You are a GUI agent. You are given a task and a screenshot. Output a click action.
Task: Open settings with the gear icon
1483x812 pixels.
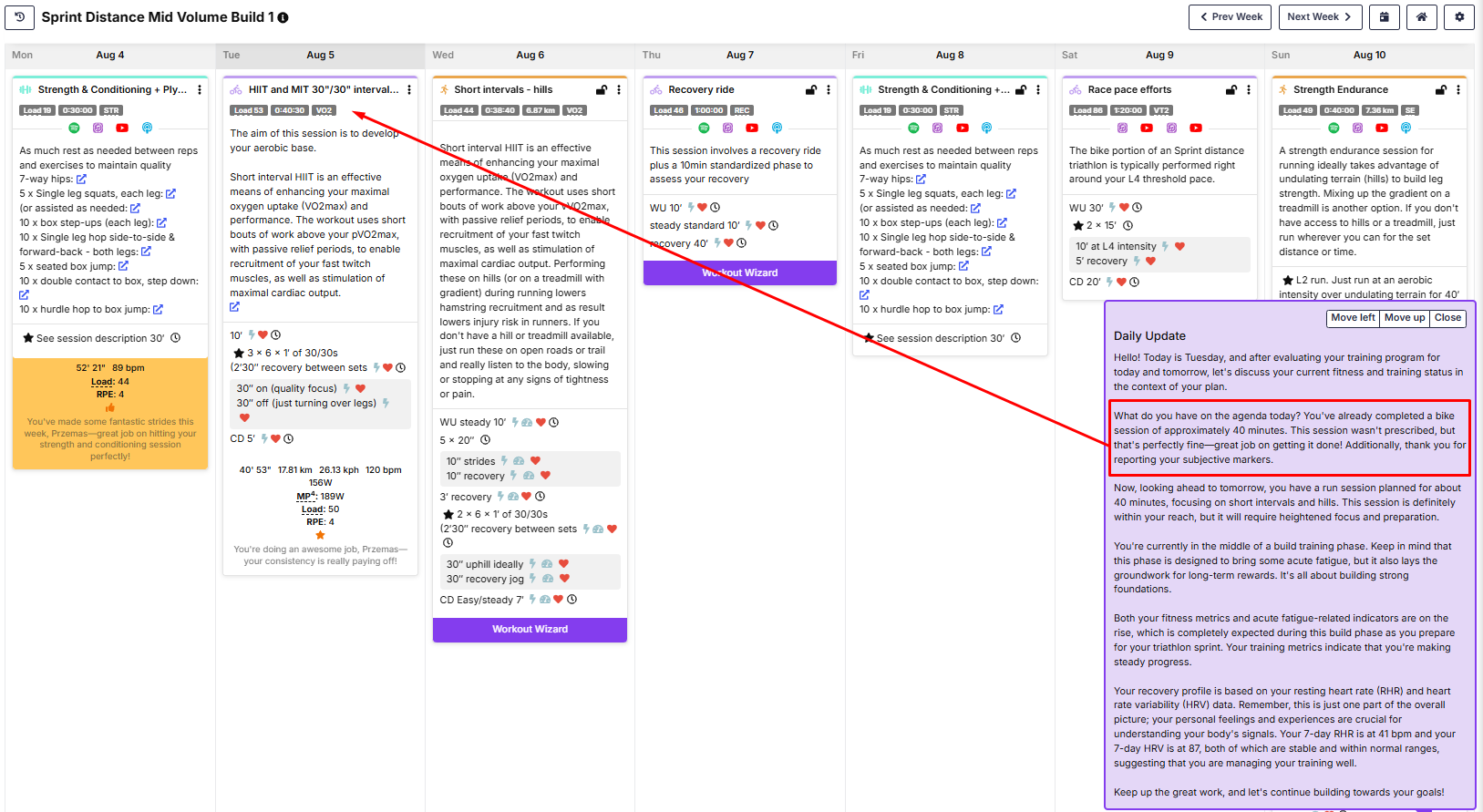(x=1458, y=17)
